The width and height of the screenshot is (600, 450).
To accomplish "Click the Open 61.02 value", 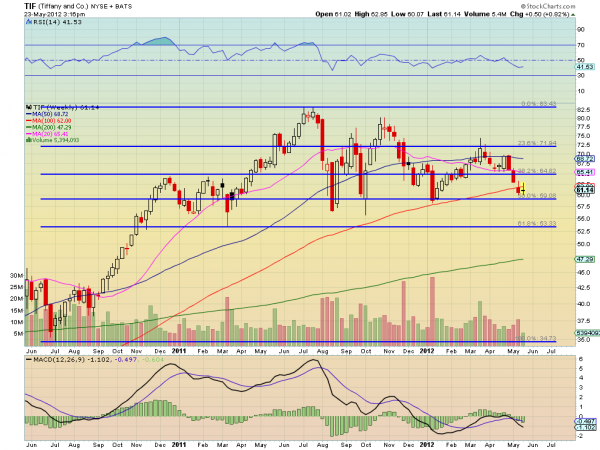I will tap(333, 14).
